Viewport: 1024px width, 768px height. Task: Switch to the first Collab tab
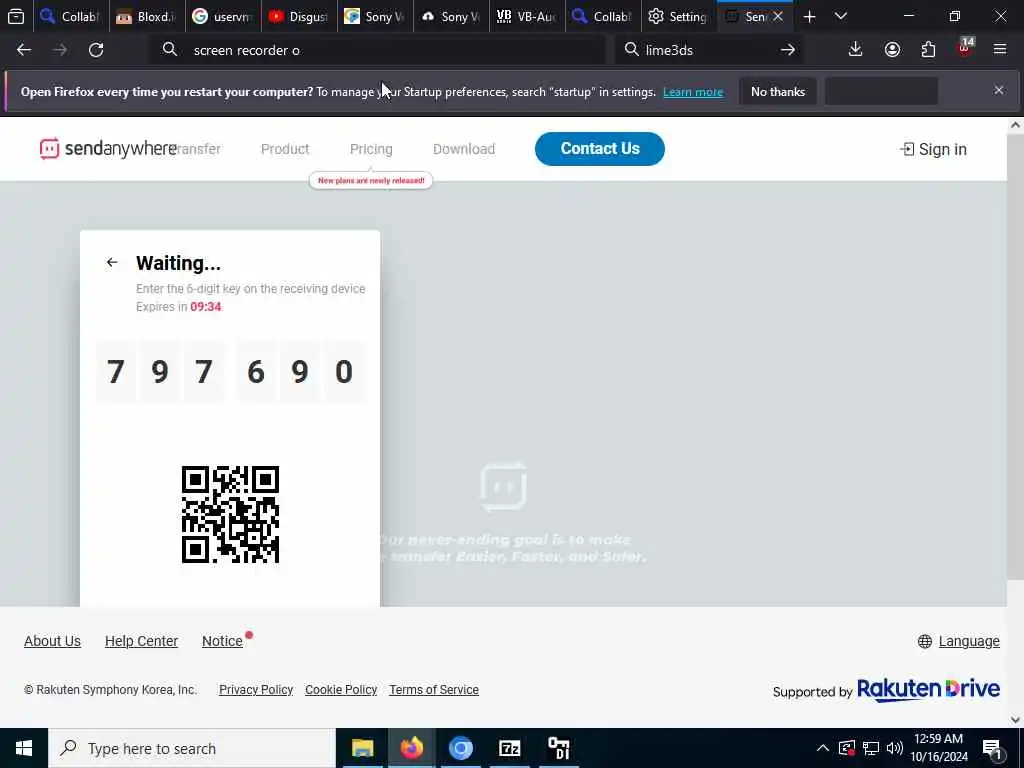70,17
